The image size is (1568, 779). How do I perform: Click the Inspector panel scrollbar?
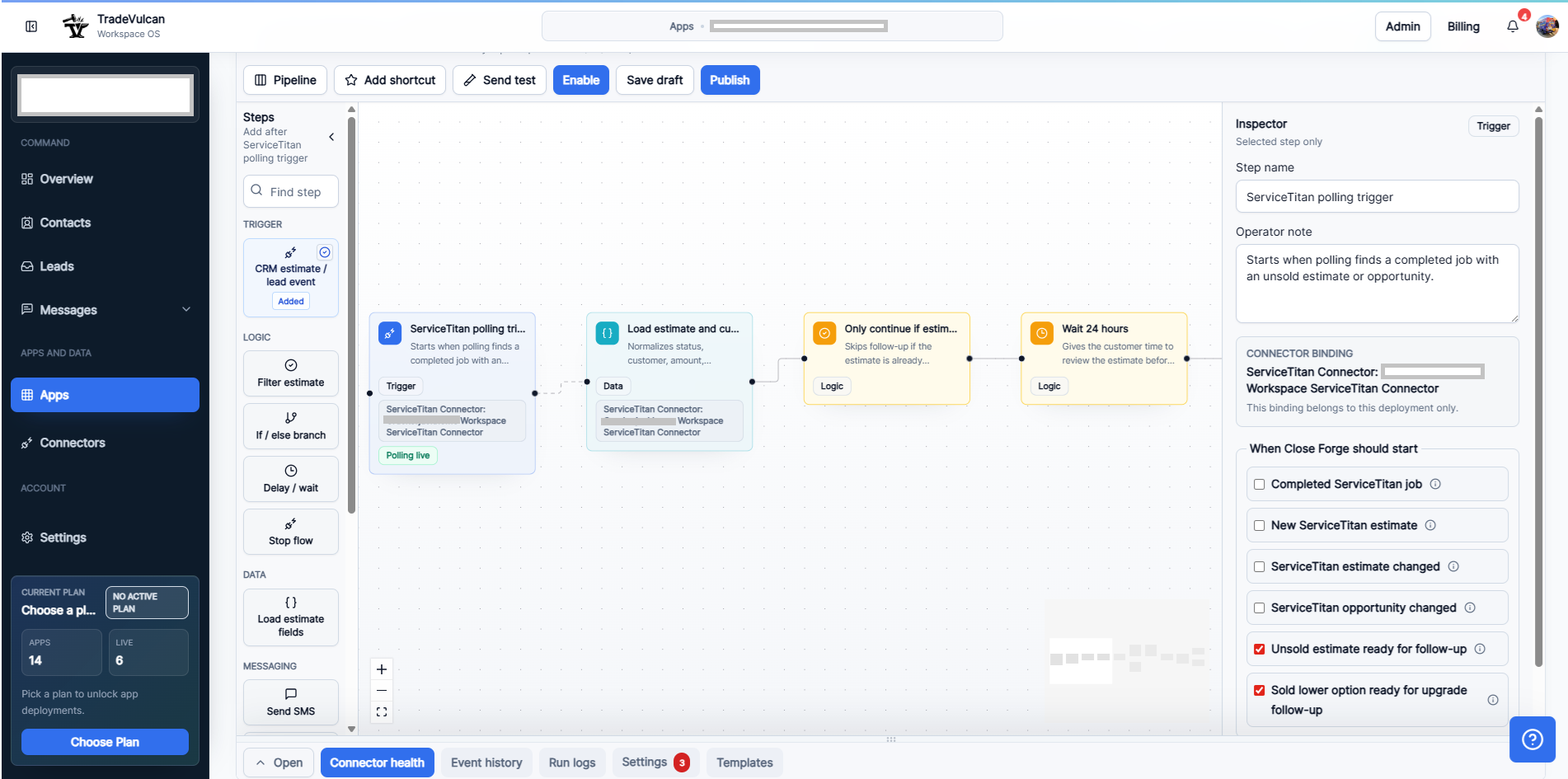(1538, 392)
